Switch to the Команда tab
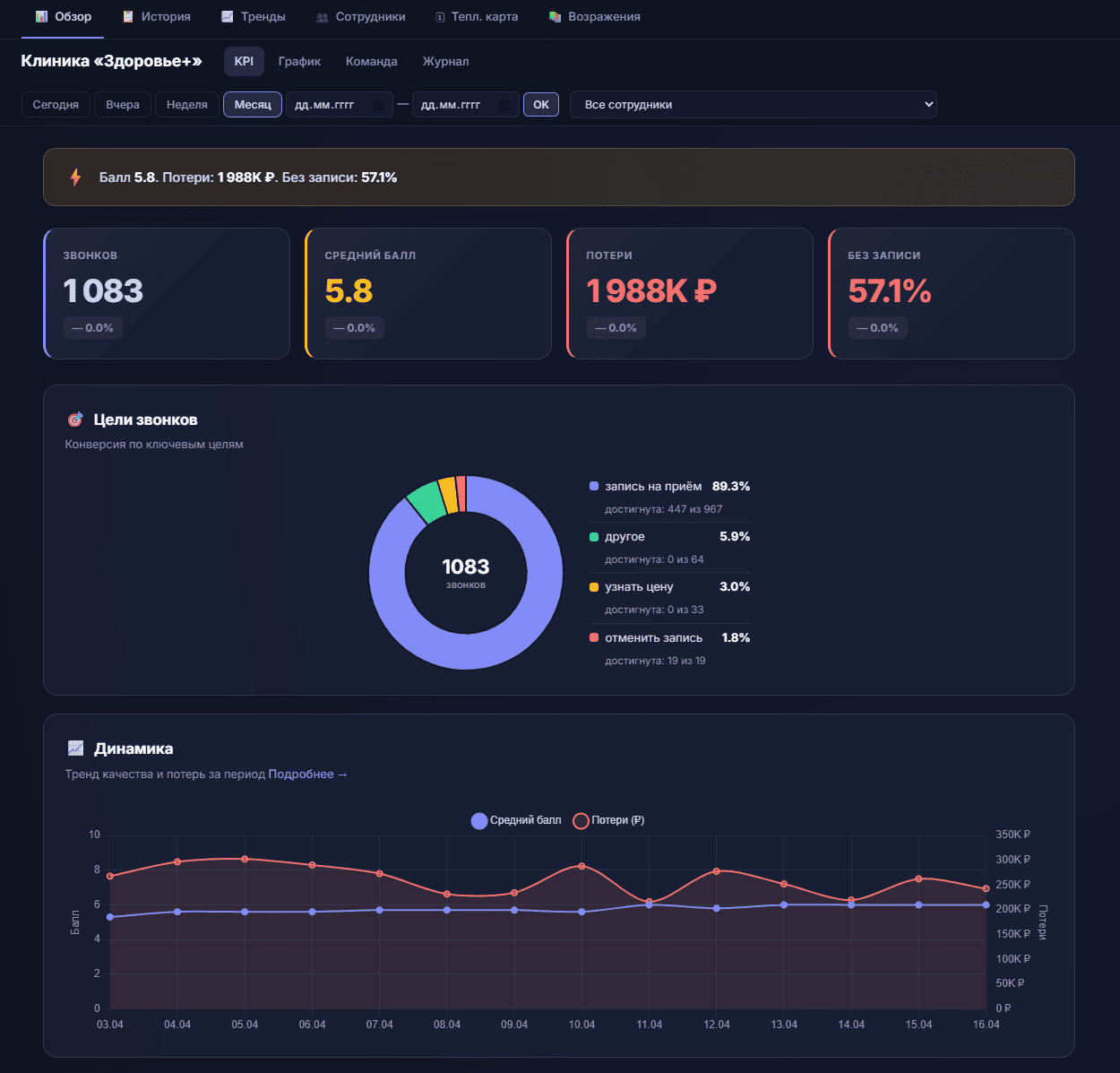This screenshot has height=1073, width=1120. tap(371, 61)
